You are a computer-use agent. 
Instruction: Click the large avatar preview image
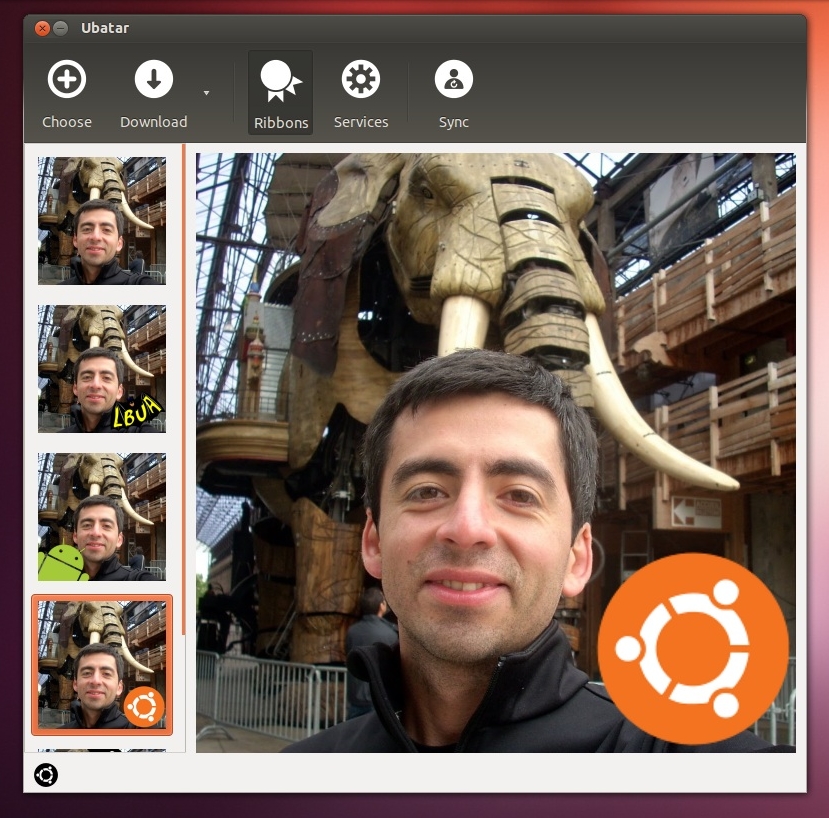495,453
